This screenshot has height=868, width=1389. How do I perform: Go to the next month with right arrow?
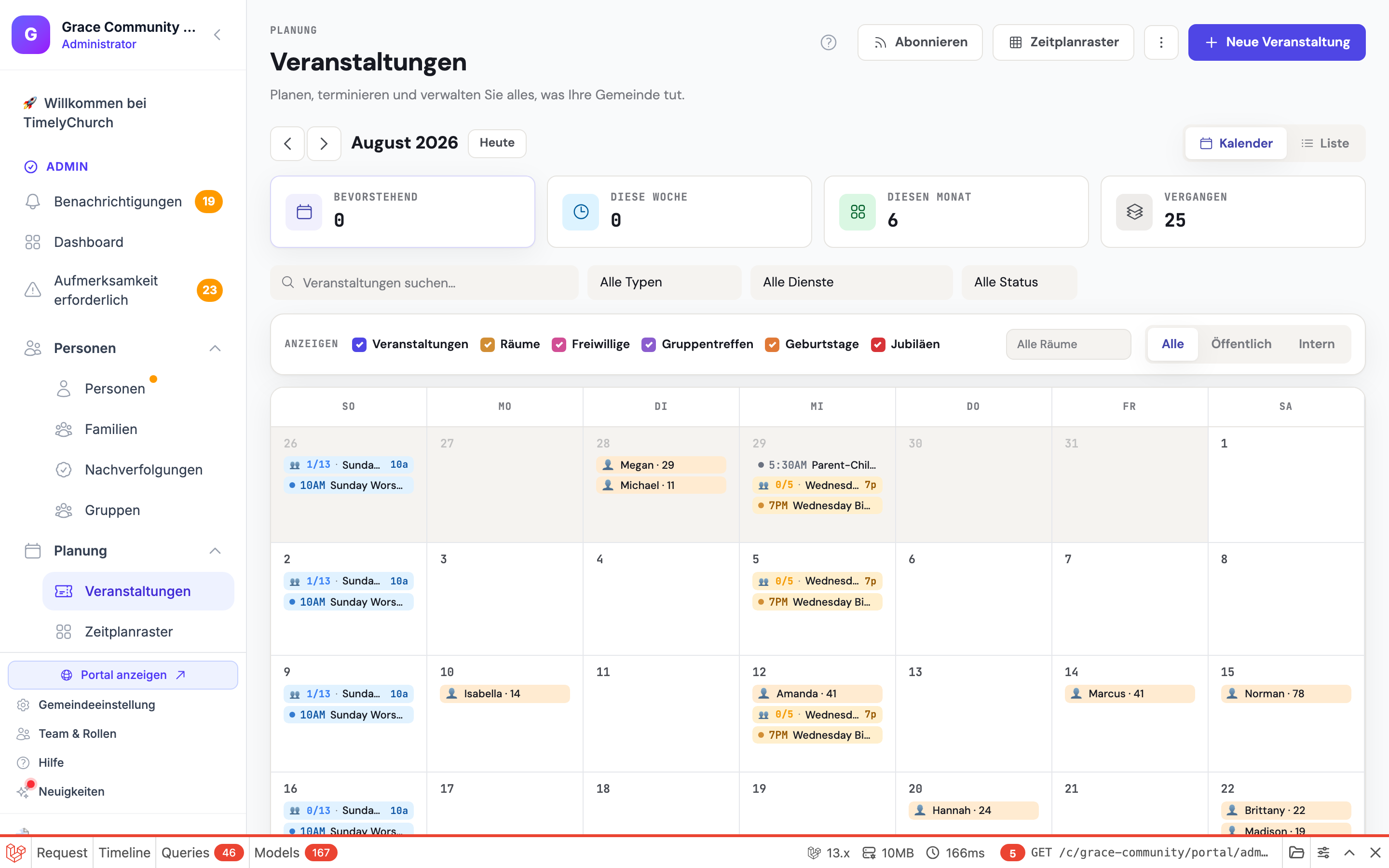[324, 144]
